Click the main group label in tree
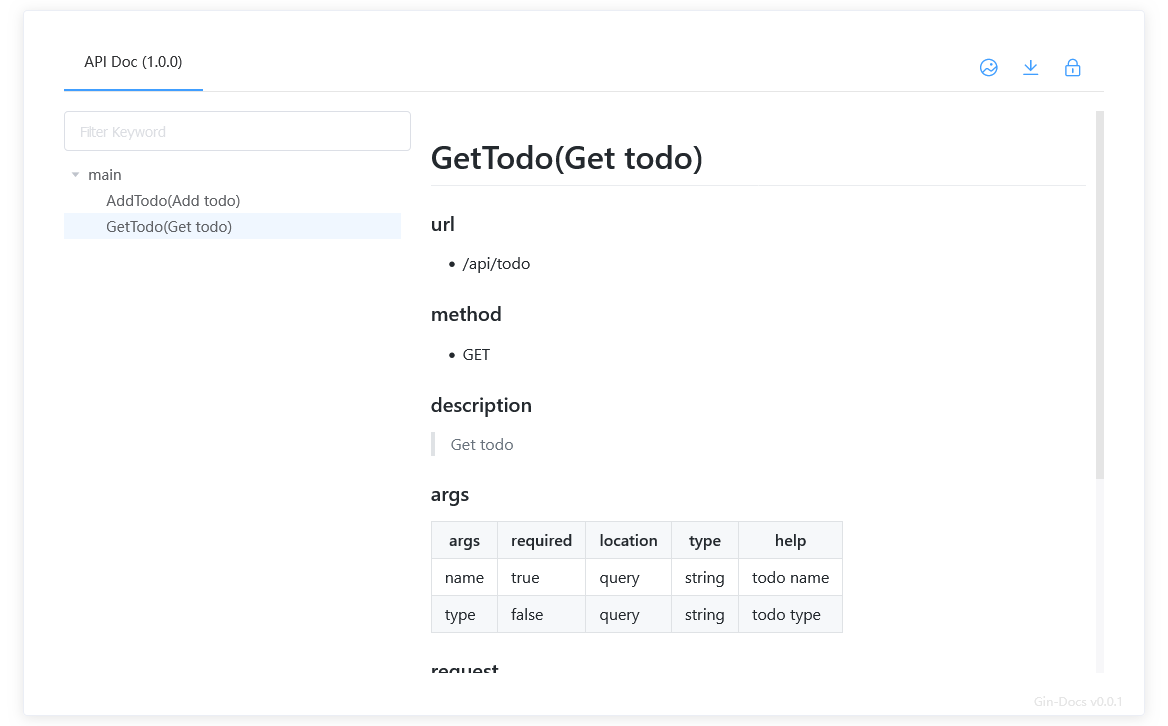1168x726 pixels. (104, 175)
